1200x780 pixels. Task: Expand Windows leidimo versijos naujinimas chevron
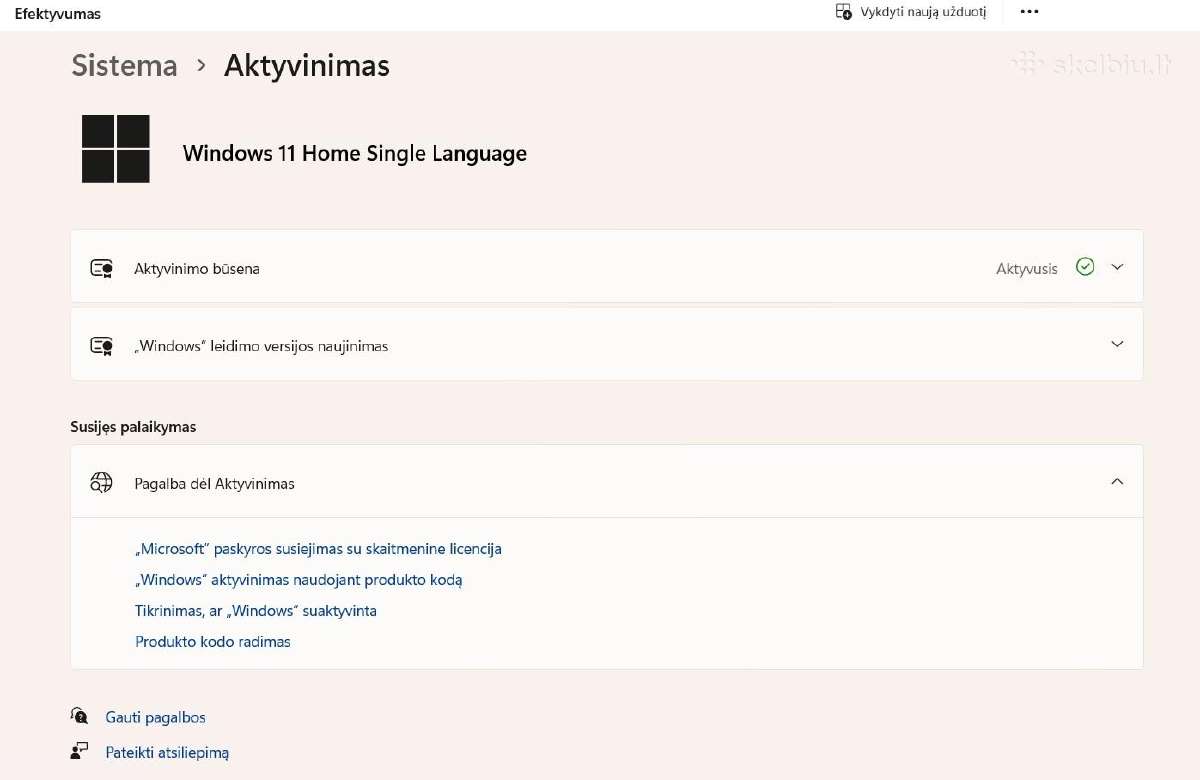click(1118, 344)
